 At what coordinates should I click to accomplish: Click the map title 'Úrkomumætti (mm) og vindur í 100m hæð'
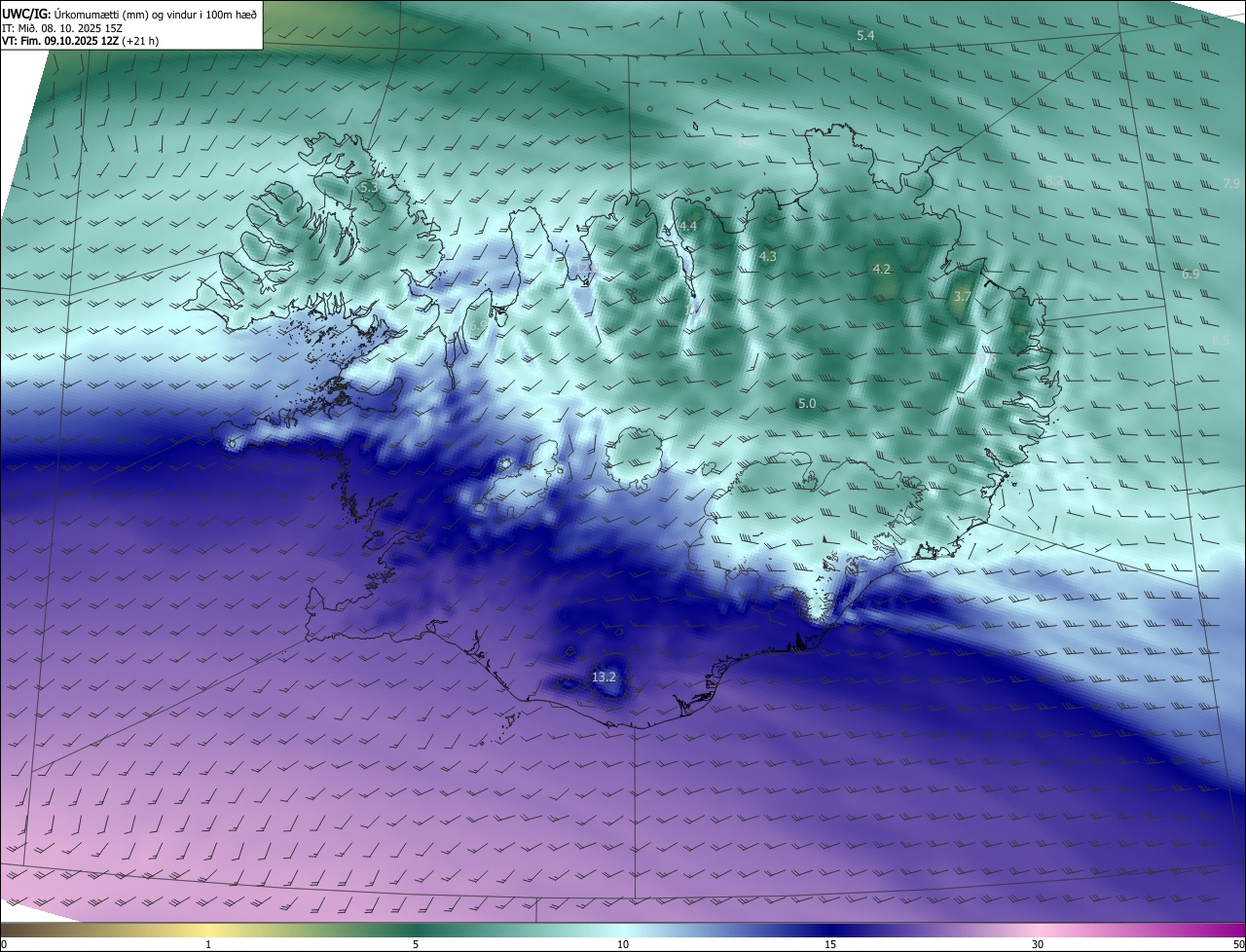click(155, 14)
